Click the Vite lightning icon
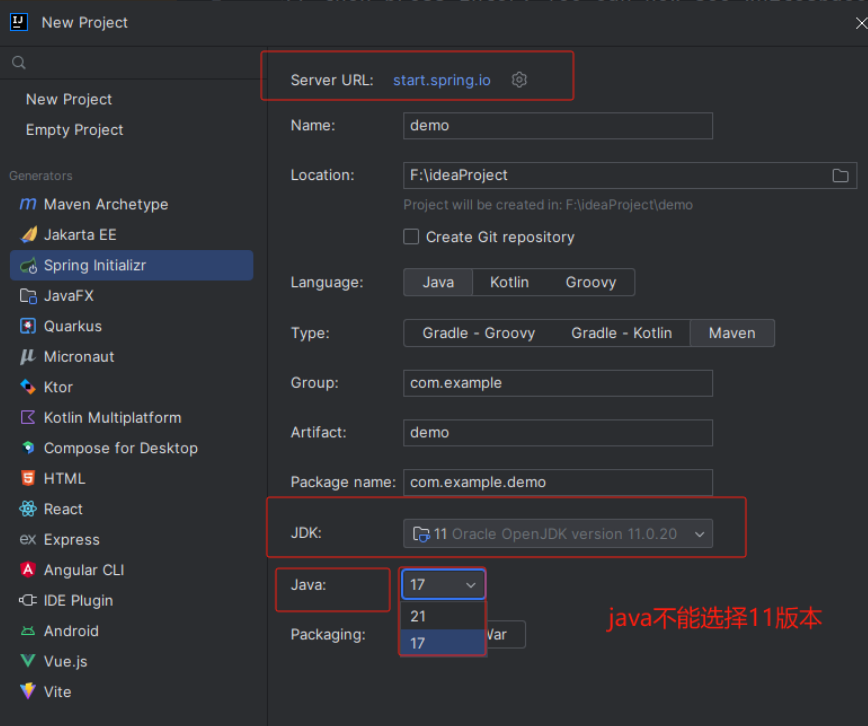 point(28,691)
